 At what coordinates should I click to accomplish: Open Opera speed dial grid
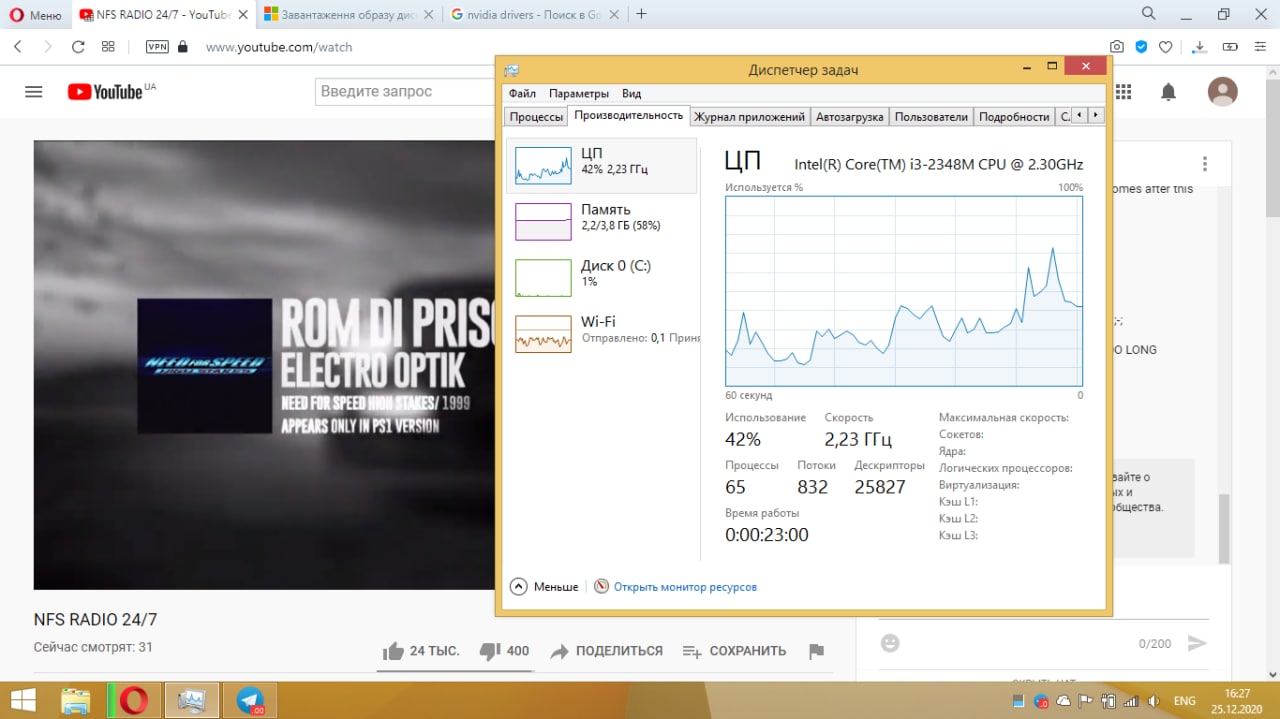[x=108, y=46]
